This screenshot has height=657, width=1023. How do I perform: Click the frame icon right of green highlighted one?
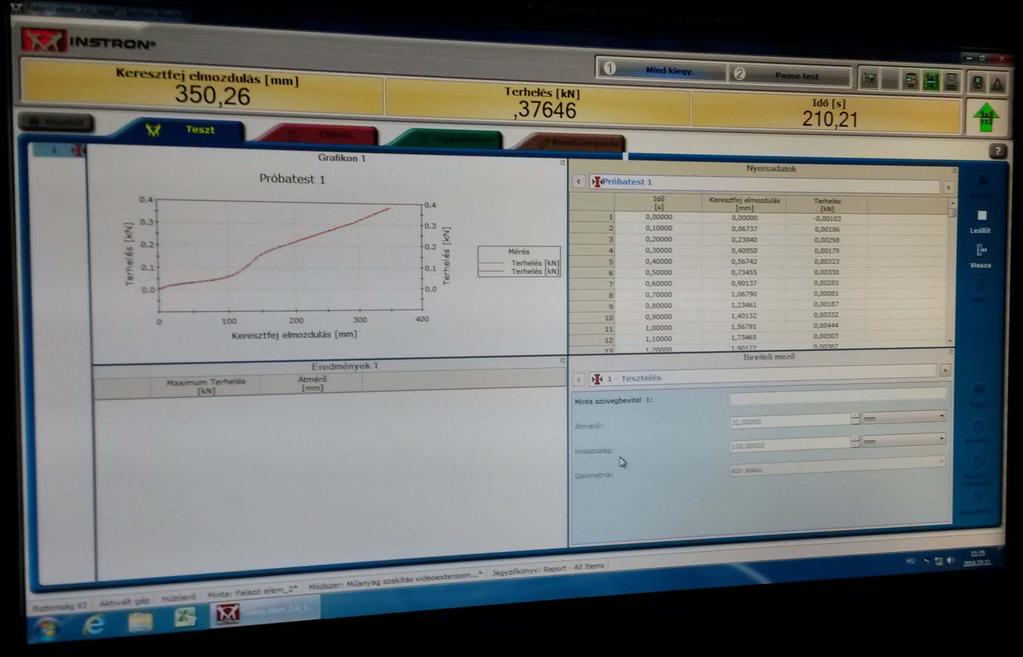(952, 82)
